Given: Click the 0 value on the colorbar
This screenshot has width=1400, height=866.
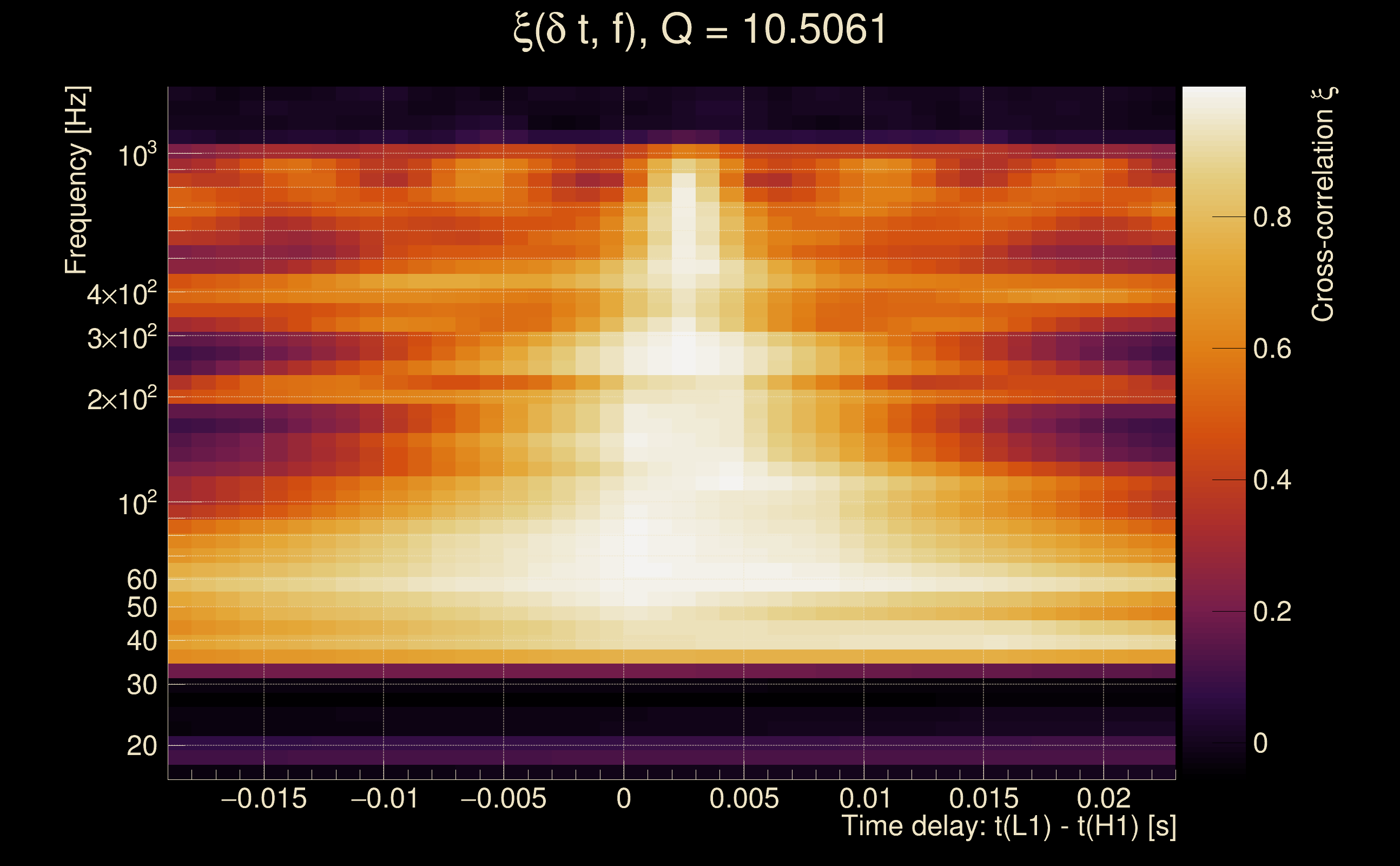Looking at the screenshot, I should tap(1260, 744).
